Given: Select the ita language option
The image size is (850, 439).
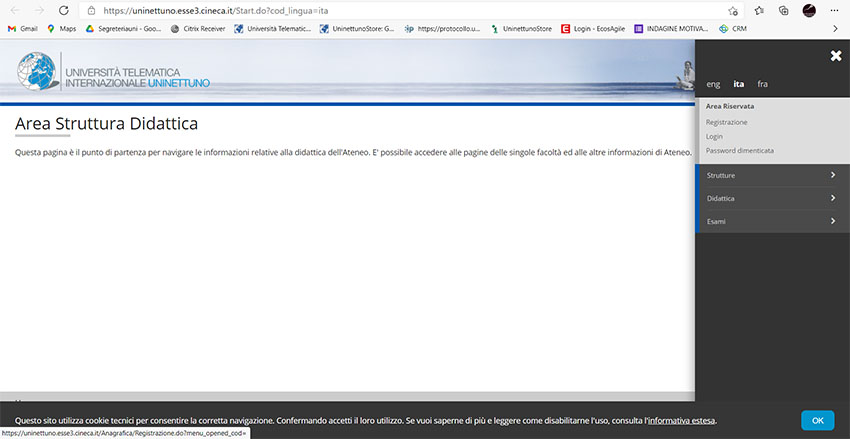Looking at the screenshot, I should coord(738,84).
